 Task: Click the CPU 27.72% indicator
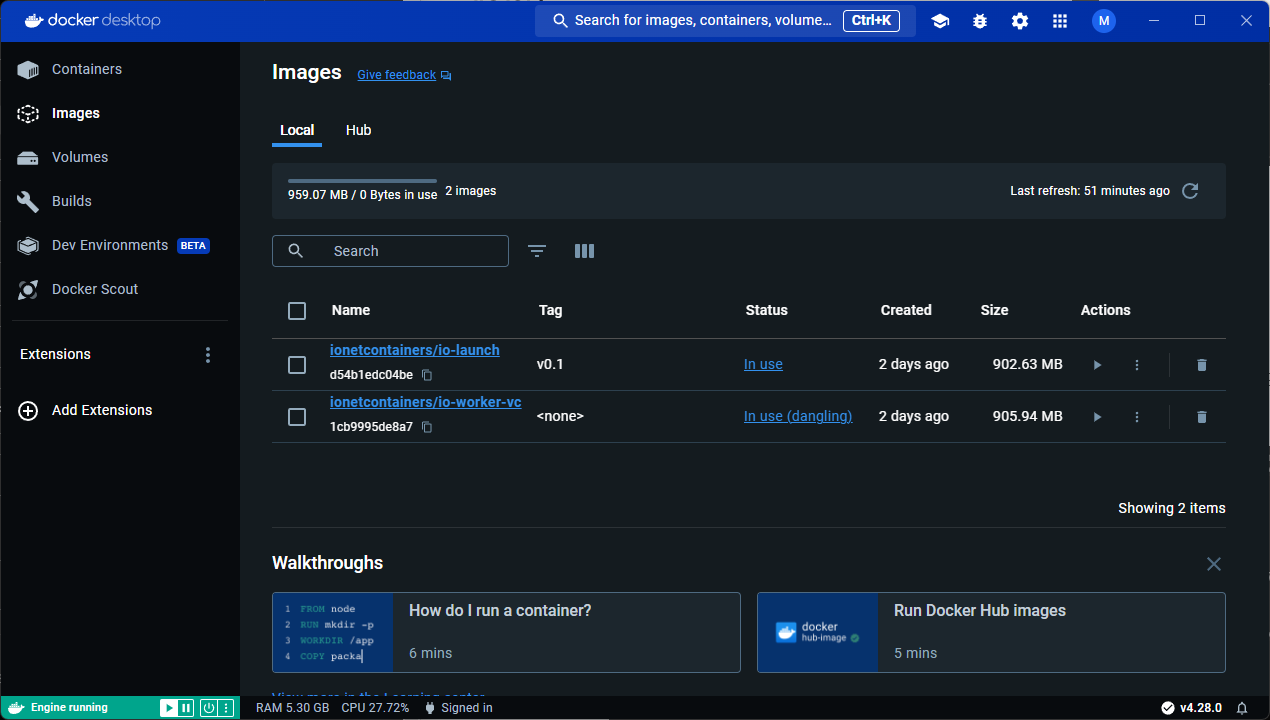[x=375, y=708]
